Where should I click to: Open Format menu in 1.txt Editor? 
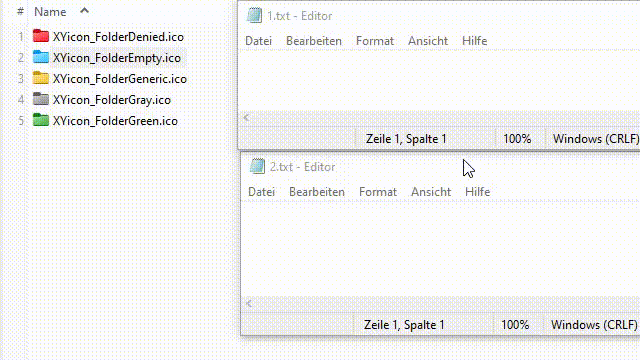[375, 41]
